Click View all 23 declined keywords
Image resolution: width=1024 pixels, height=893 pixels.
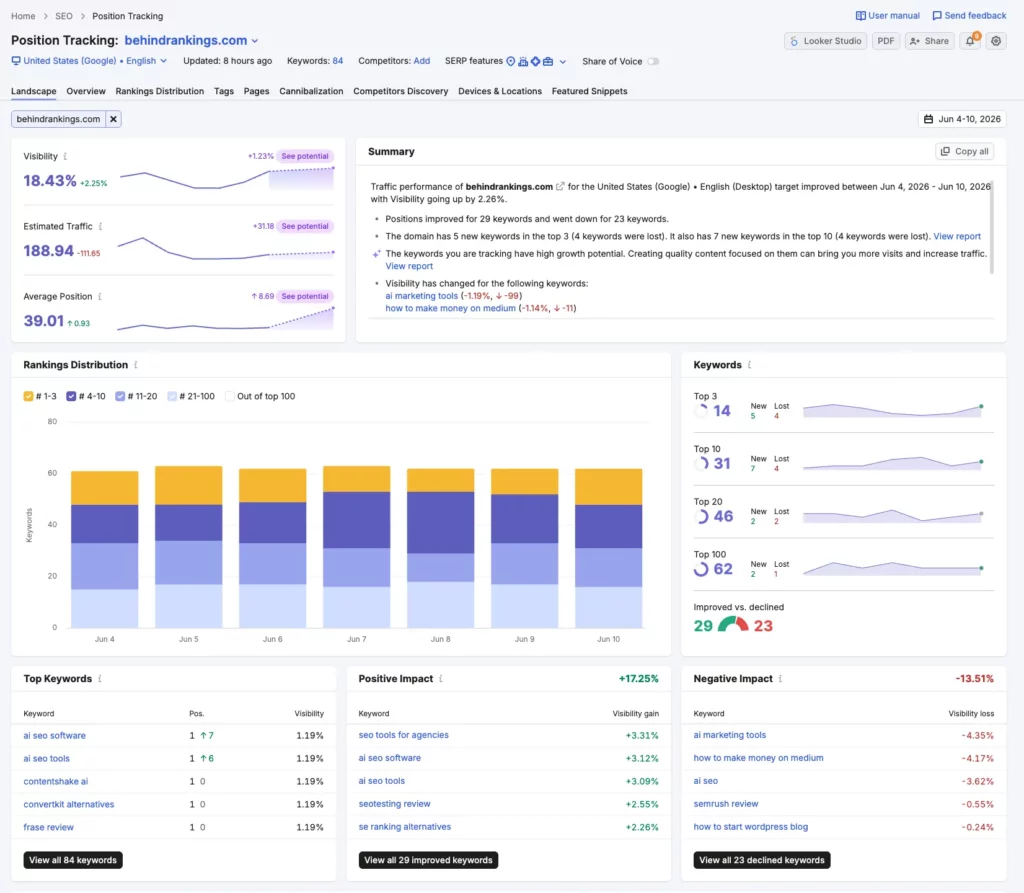pos(761,860)
